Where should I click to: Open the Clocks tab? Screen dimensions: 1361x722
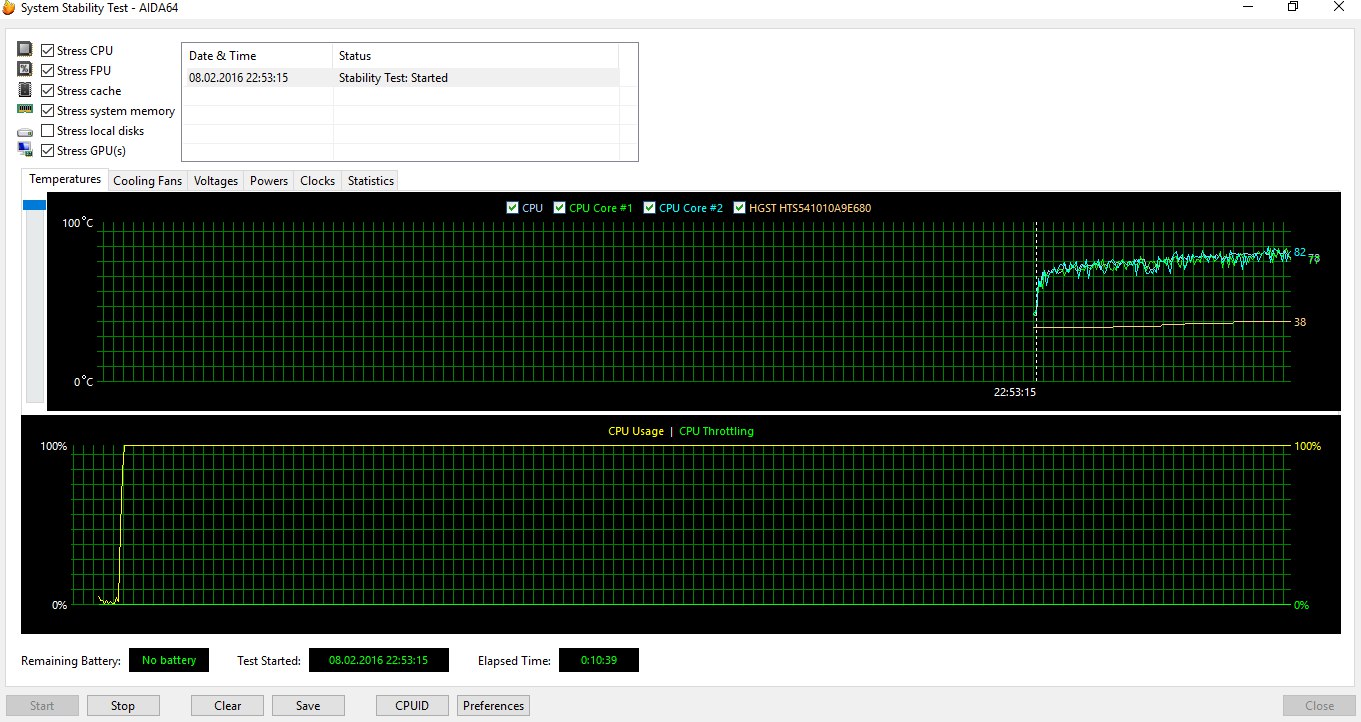[x=317, y=181]
